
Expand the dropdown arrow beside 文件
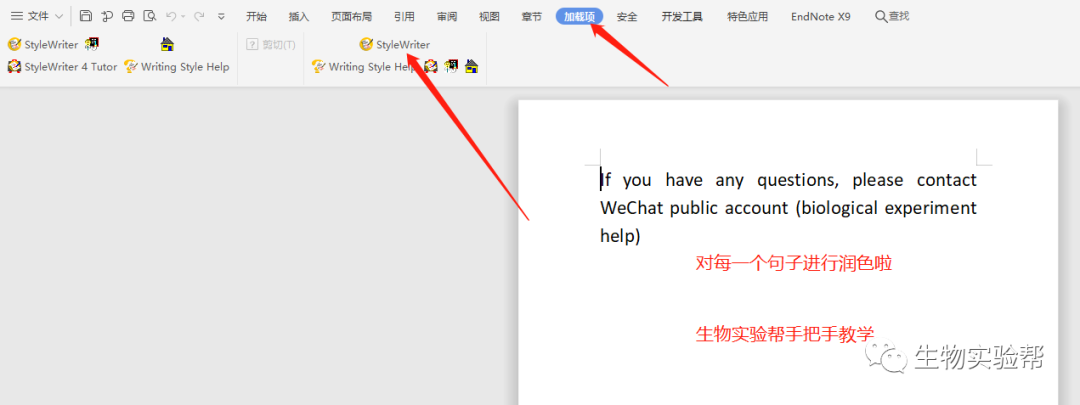tap(59, 16)
